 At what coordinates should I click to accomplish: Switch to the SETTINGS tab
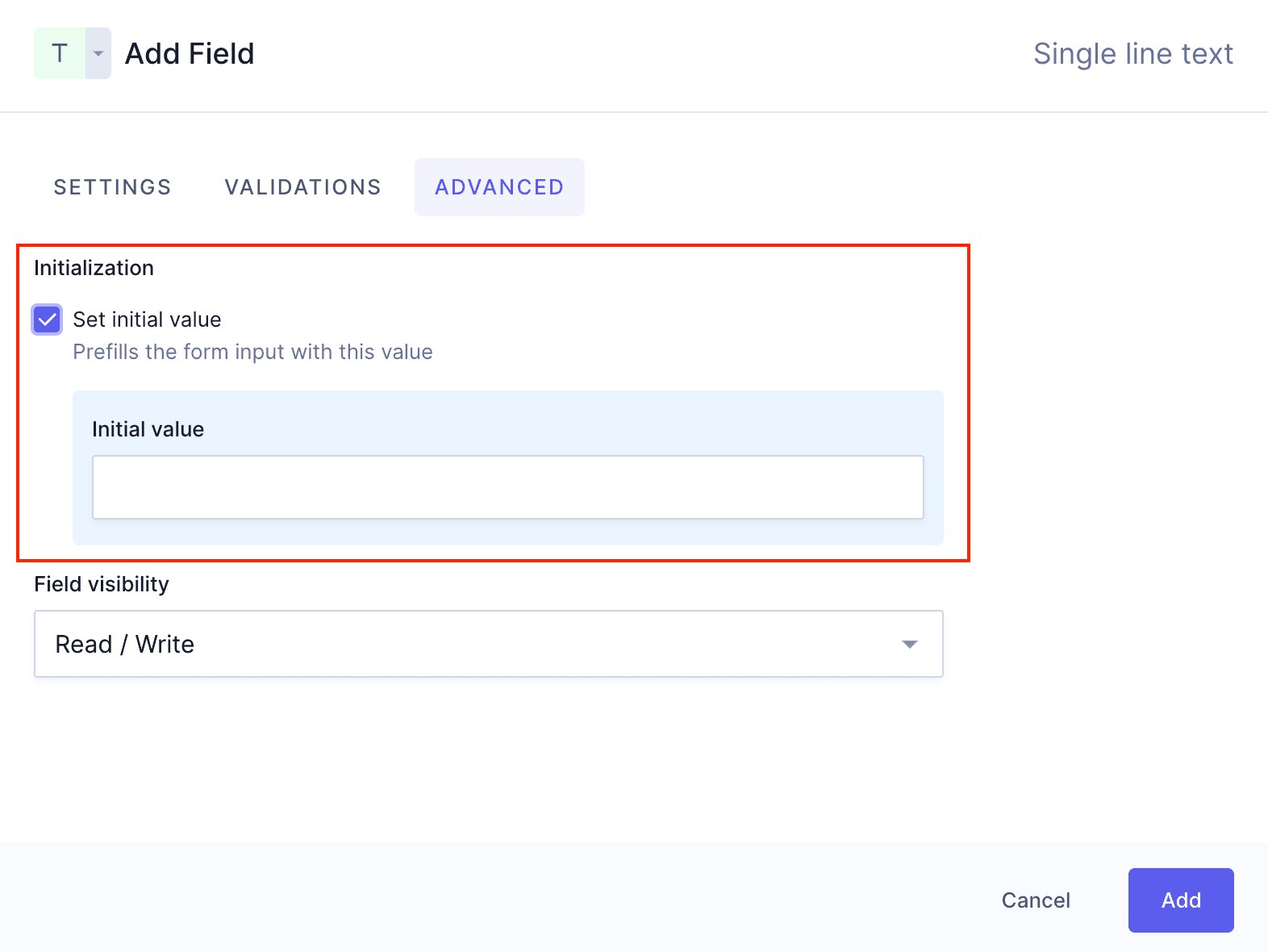tap(112, 186)
